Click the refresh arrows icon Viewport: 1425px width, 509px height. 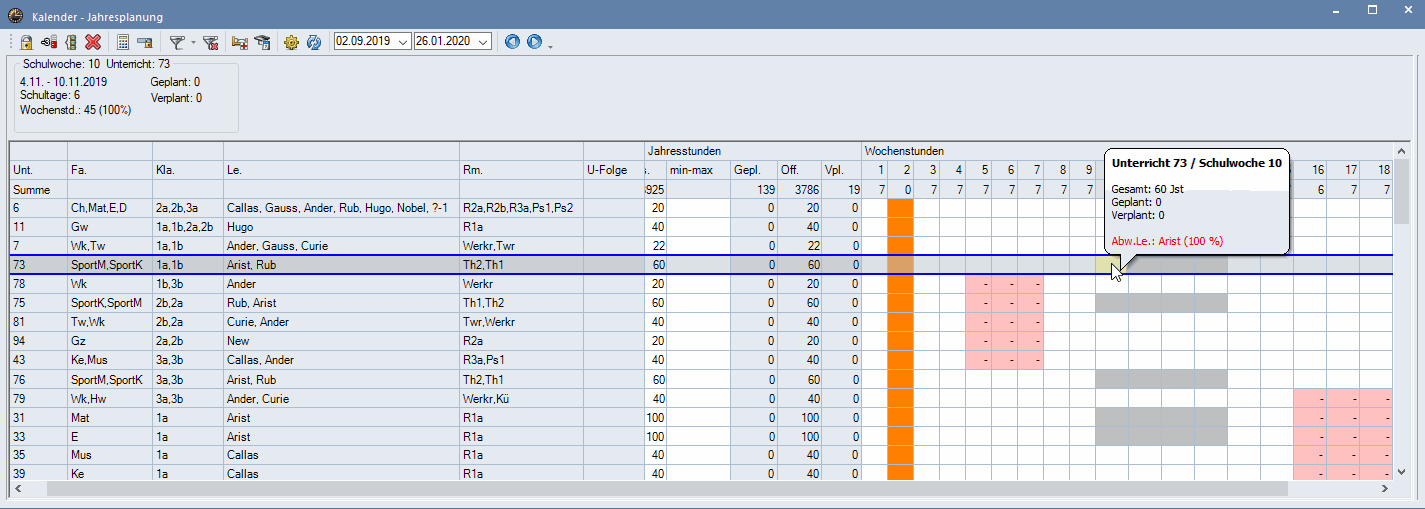click(313, 42)
